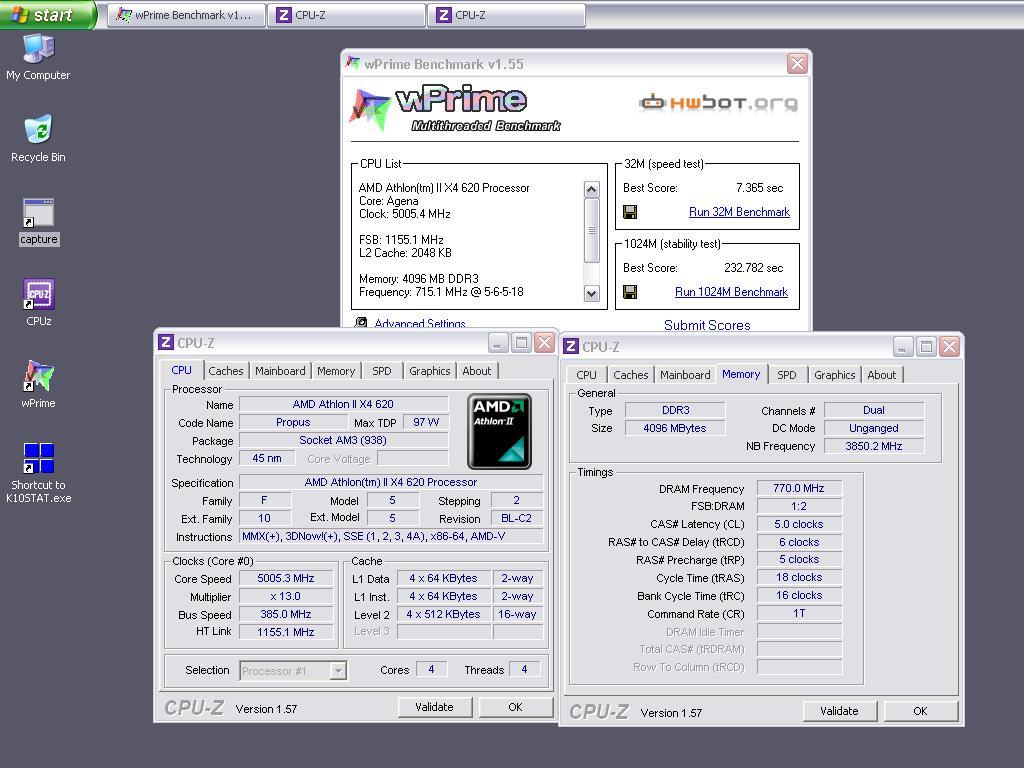Click the right CPU-Z window title icon
The width and height of the screenshot is (1024, 768).
point(571,346)
